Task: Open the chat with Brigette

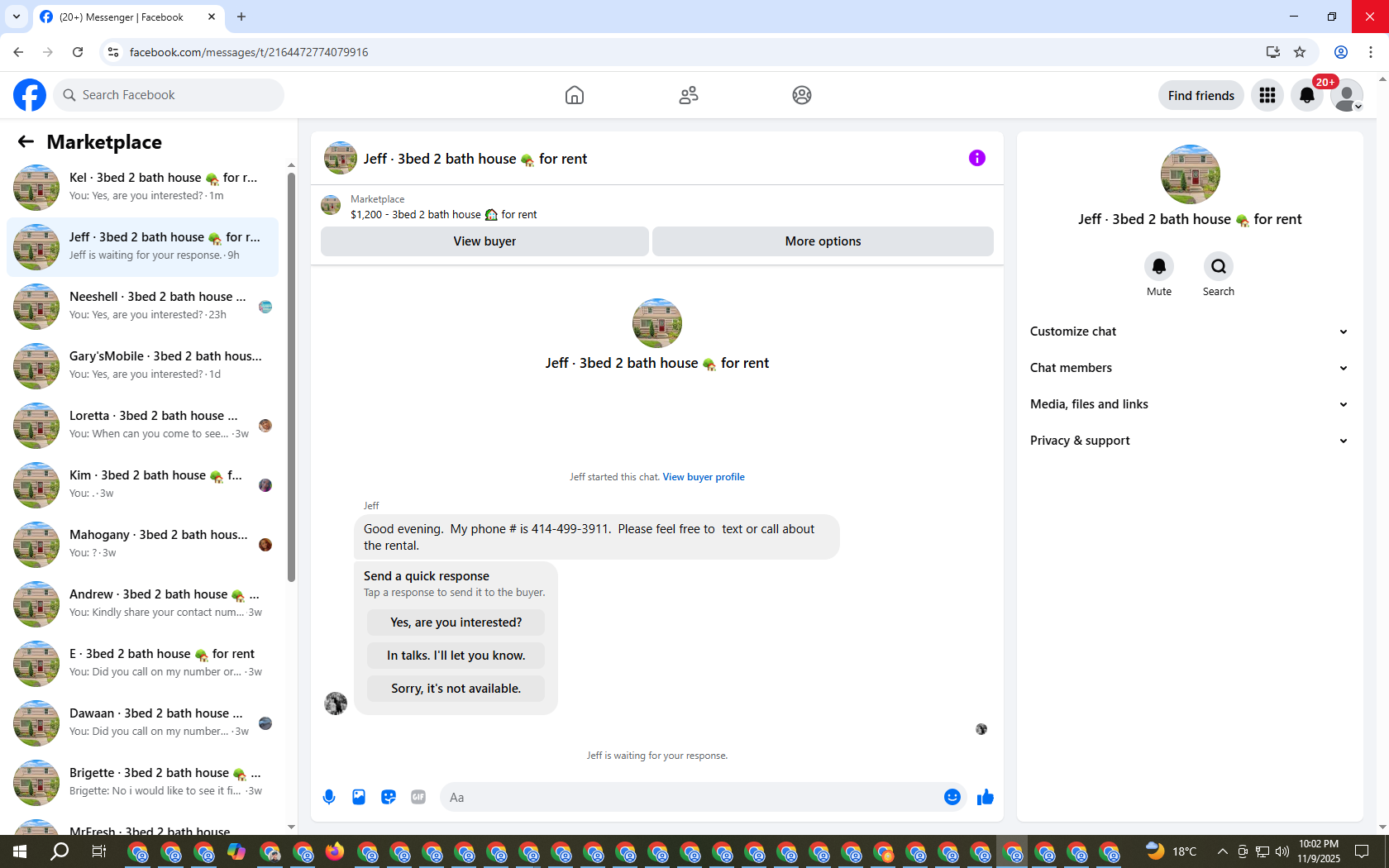Action: (142, 782)
